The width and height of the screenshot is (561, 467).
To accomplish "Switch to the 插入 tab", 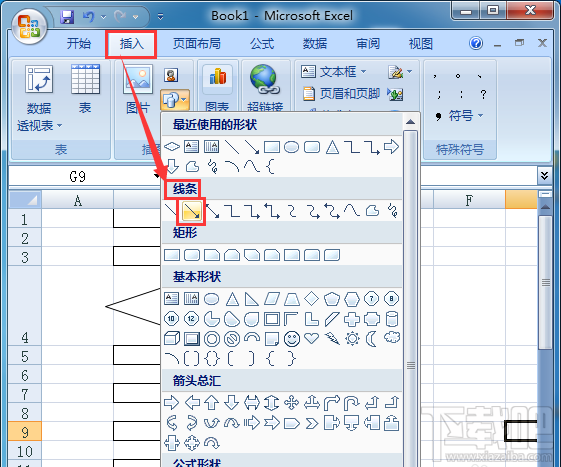I will pyautogui.click(x=131, y=44).
